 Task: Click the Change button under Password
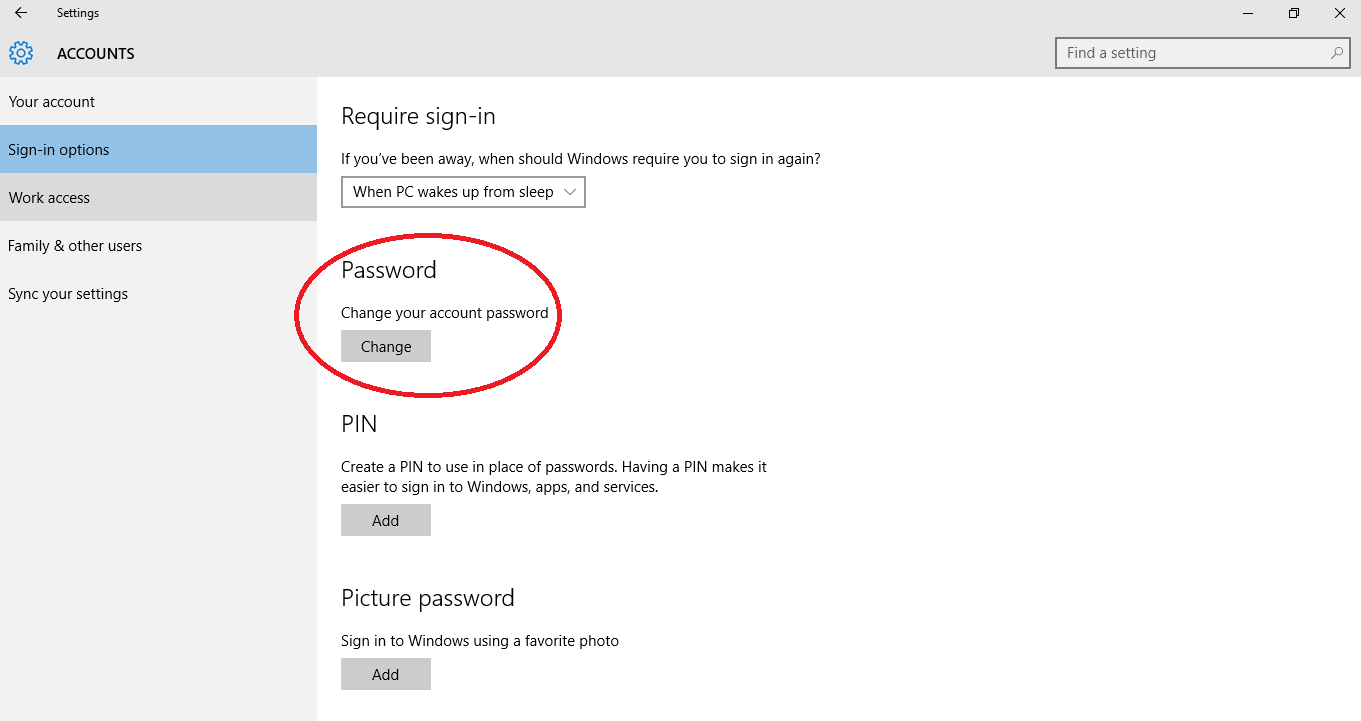coord(385,346)
